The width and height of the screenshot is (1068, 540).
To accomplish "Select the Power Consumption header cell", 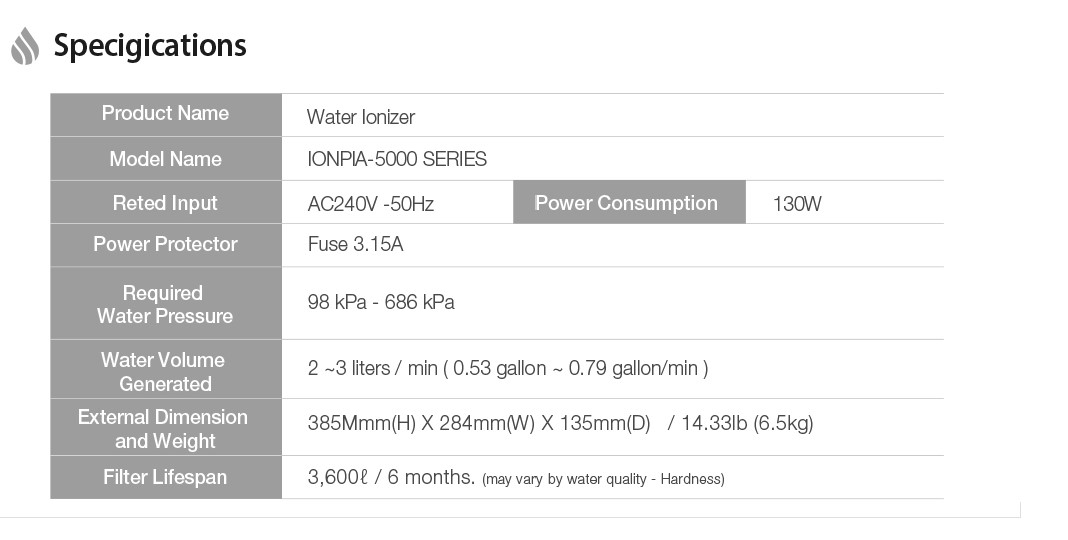I will [629, 202].
